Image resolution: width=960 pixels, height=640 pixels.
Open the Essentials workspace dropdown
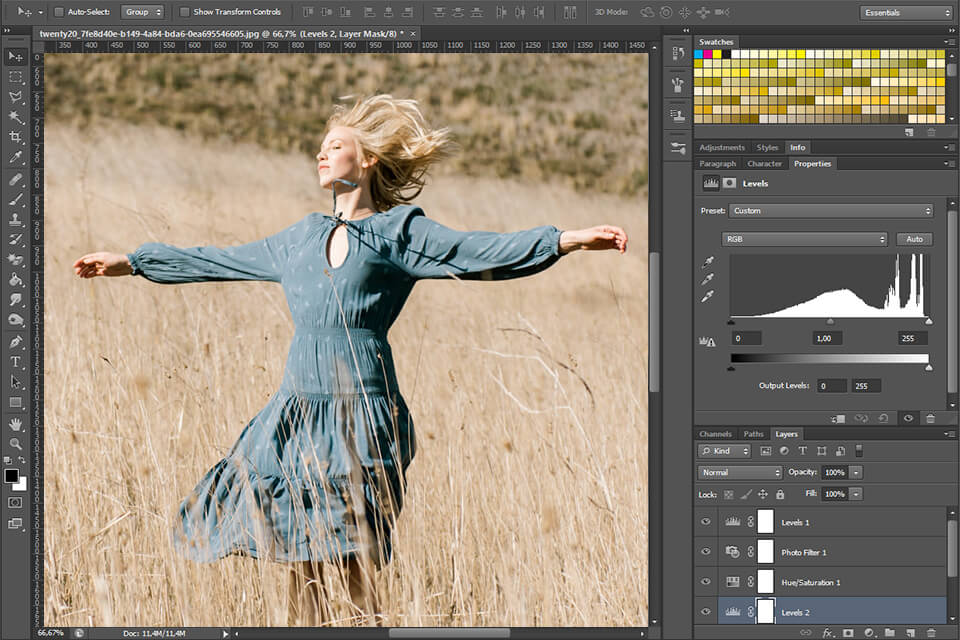[x=906, y=12]
